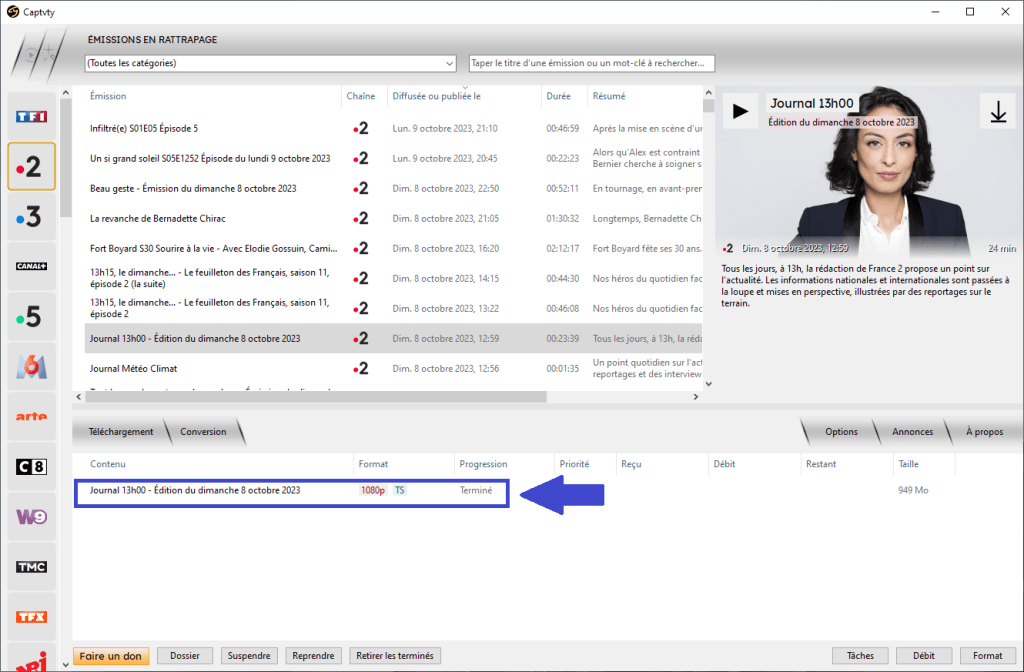Switch to the Conversion tab

pyautogui.click(x=203, y=432)
